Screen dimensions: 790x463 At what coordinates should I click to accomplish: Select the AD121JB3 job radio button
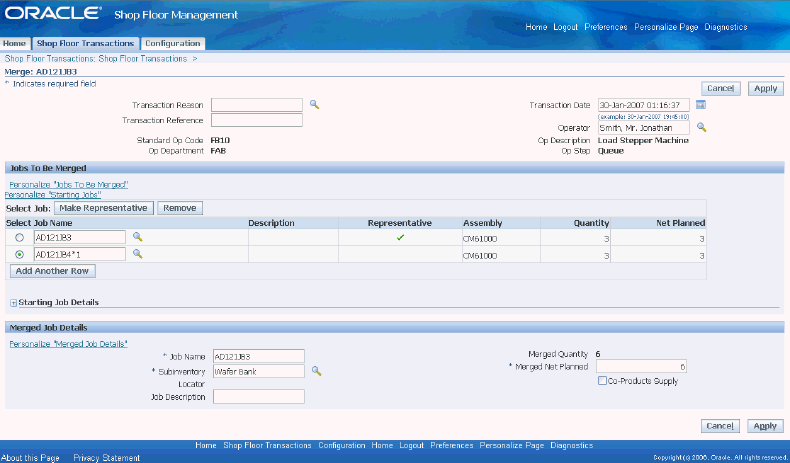[x=20, y=237]
